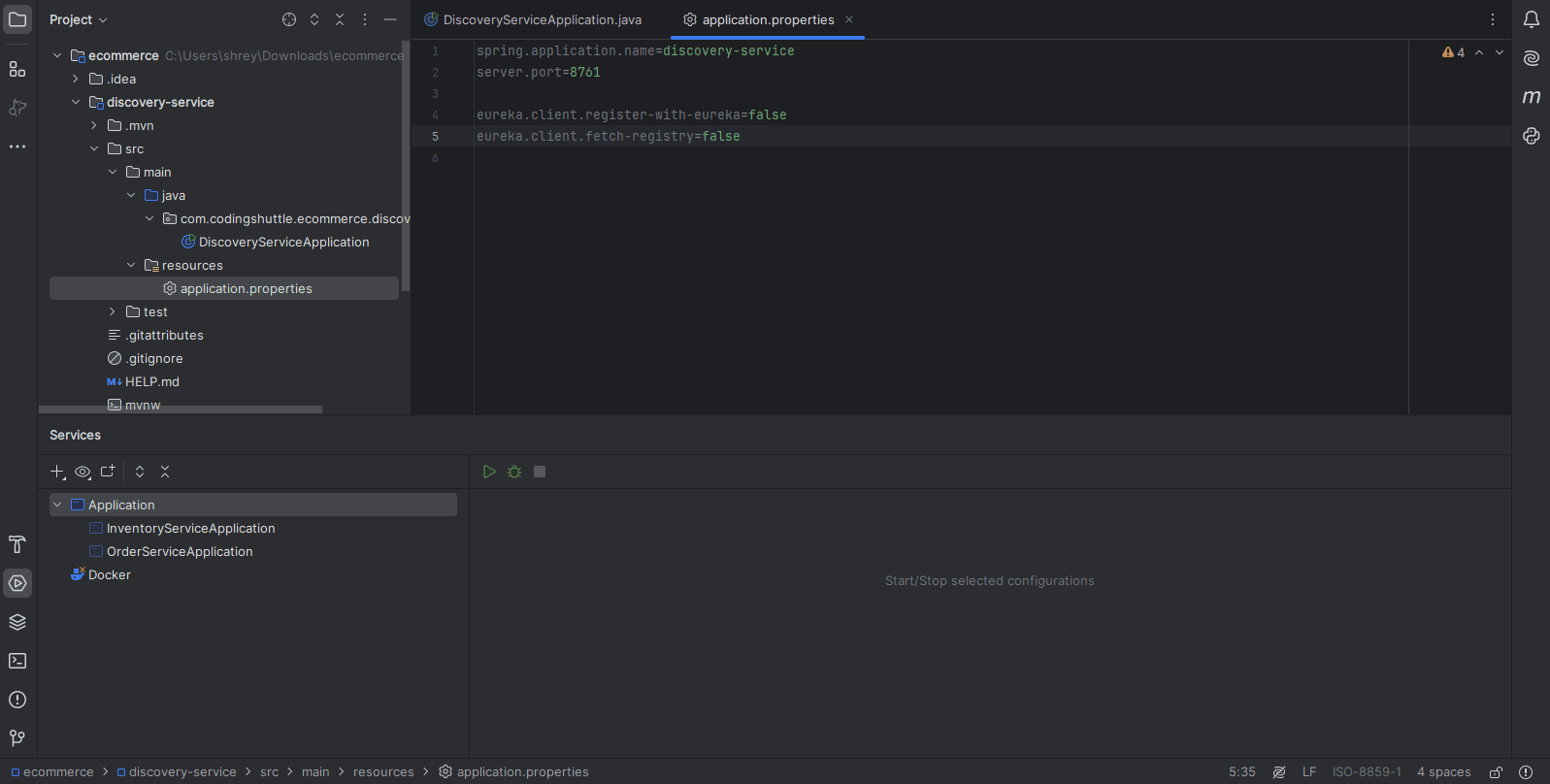Select application.properties in project tree

[x=224, y=288]
